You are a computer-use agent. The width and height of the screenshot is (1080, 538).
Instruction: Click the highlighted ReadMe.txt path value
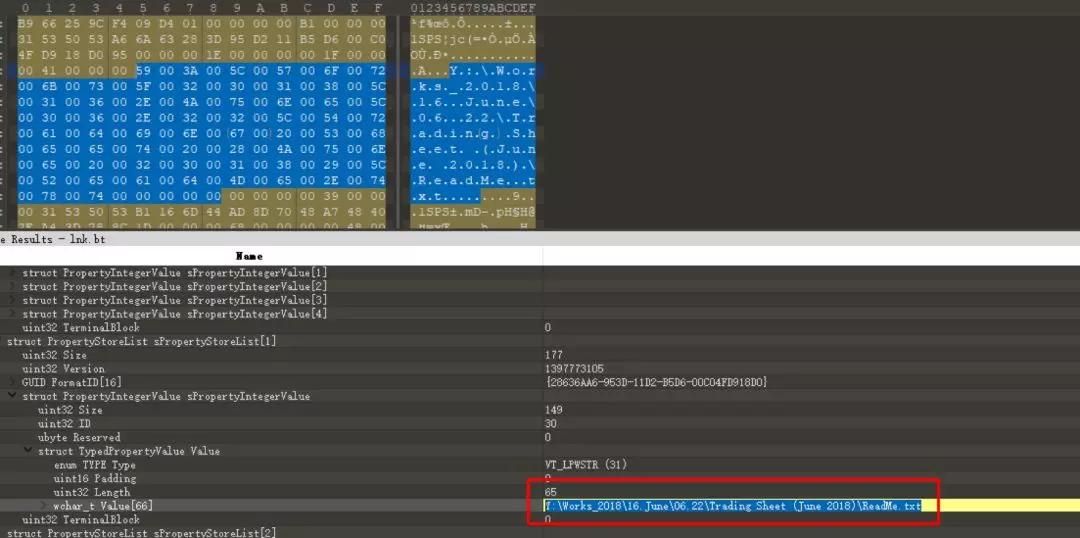point(732,507)
